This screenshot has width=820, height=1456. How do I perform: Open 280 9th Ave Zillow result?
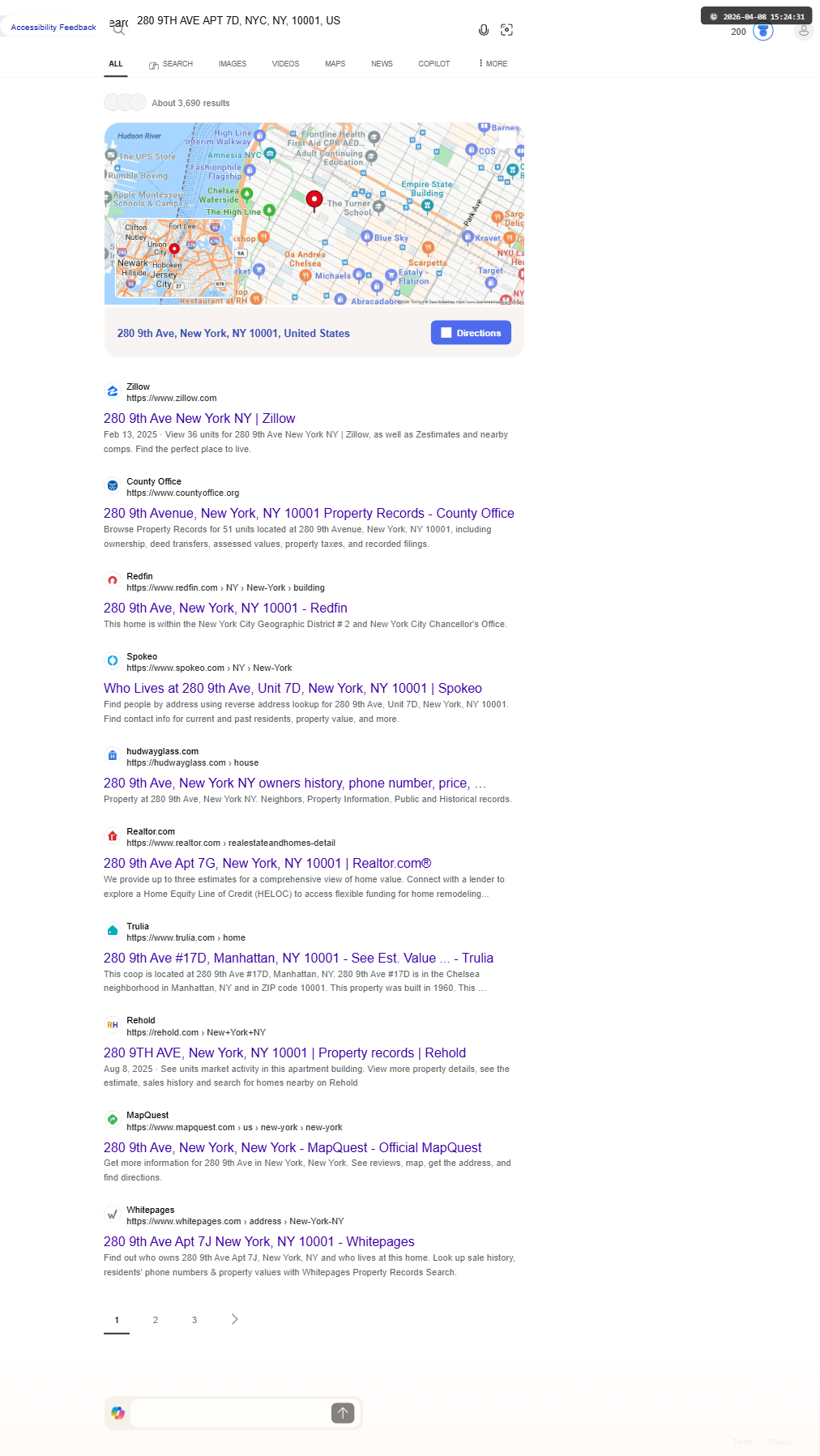point(199,418)
